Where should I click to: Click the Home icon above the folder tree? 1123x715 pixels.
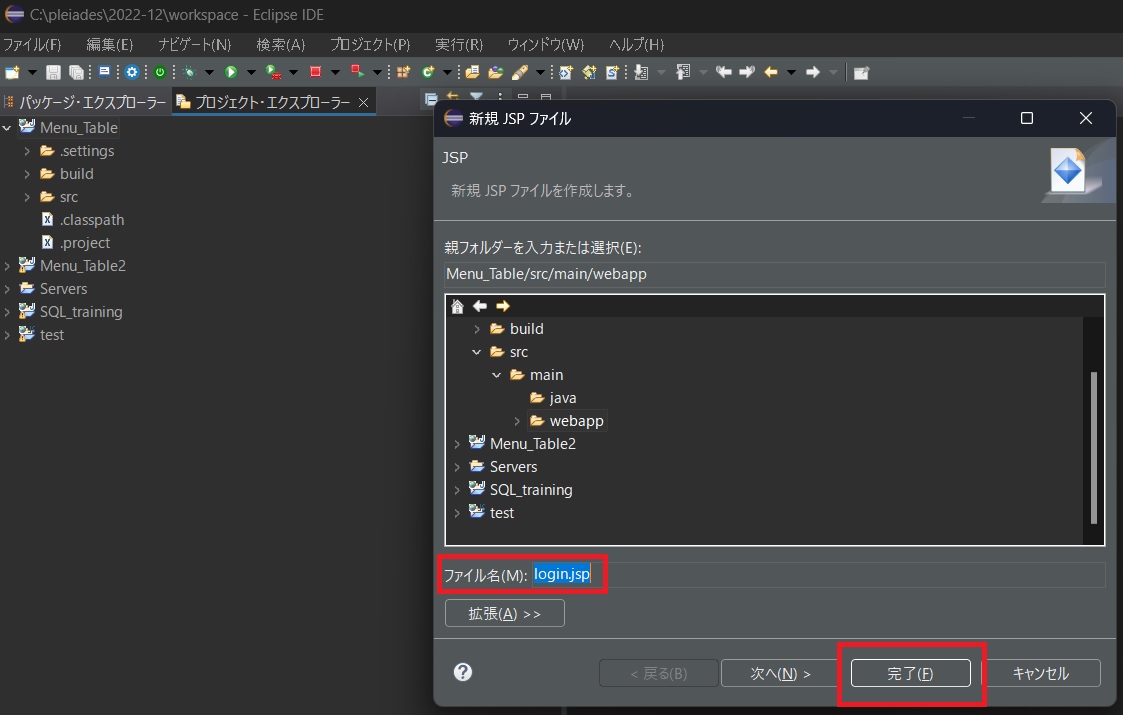click(x=458, y=306)
